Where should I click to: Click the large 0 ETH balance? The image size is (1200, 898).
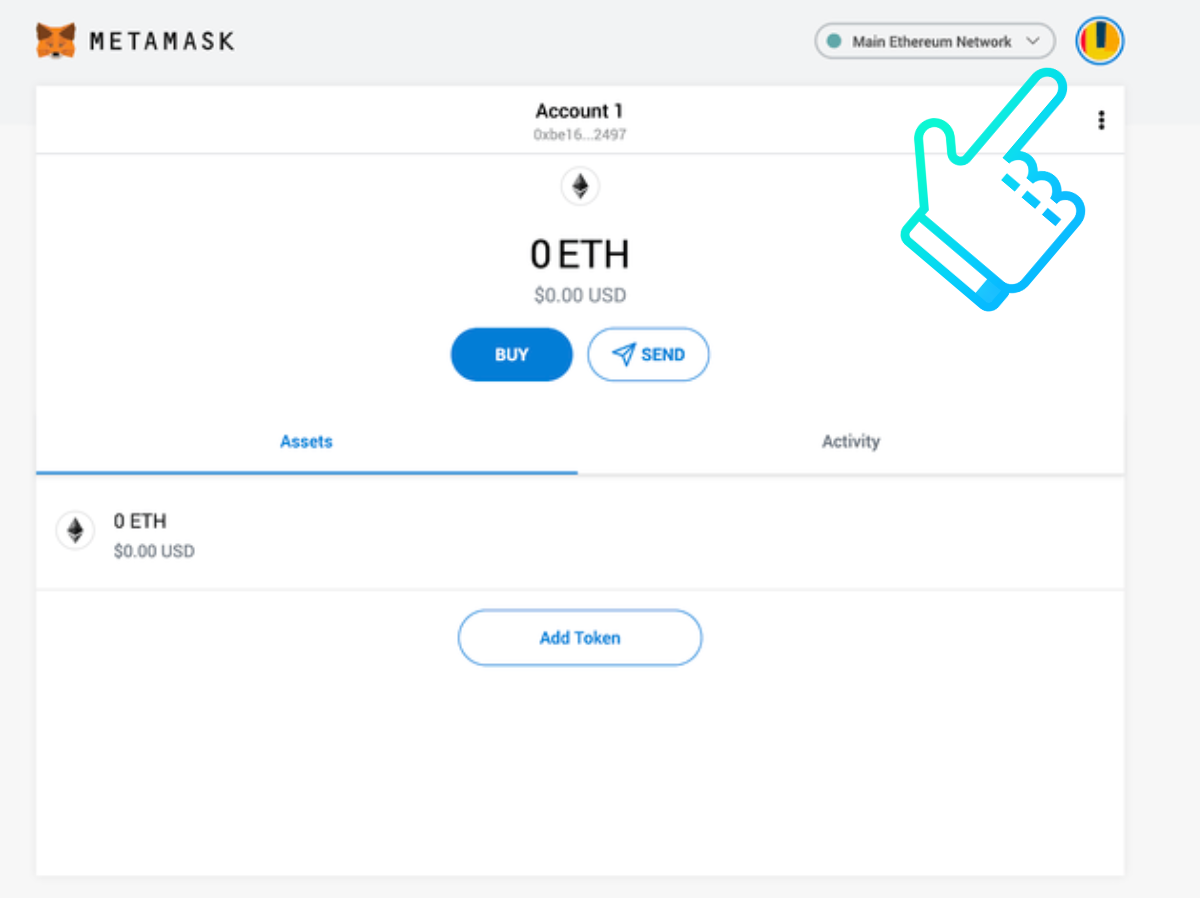point(580,255)
